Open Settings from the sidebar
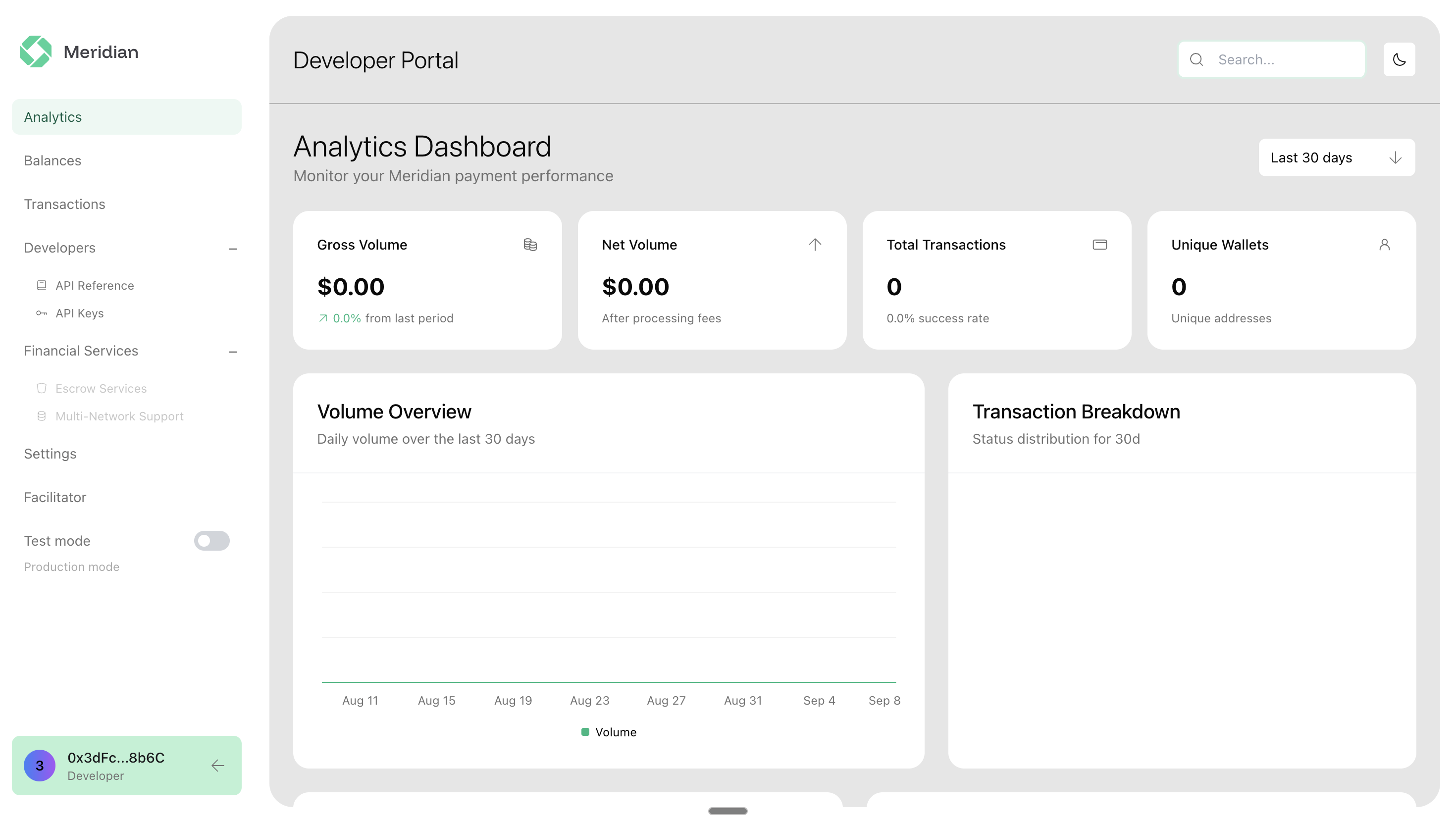Viewport: 1456px width, 823px height. pos(50,453)
